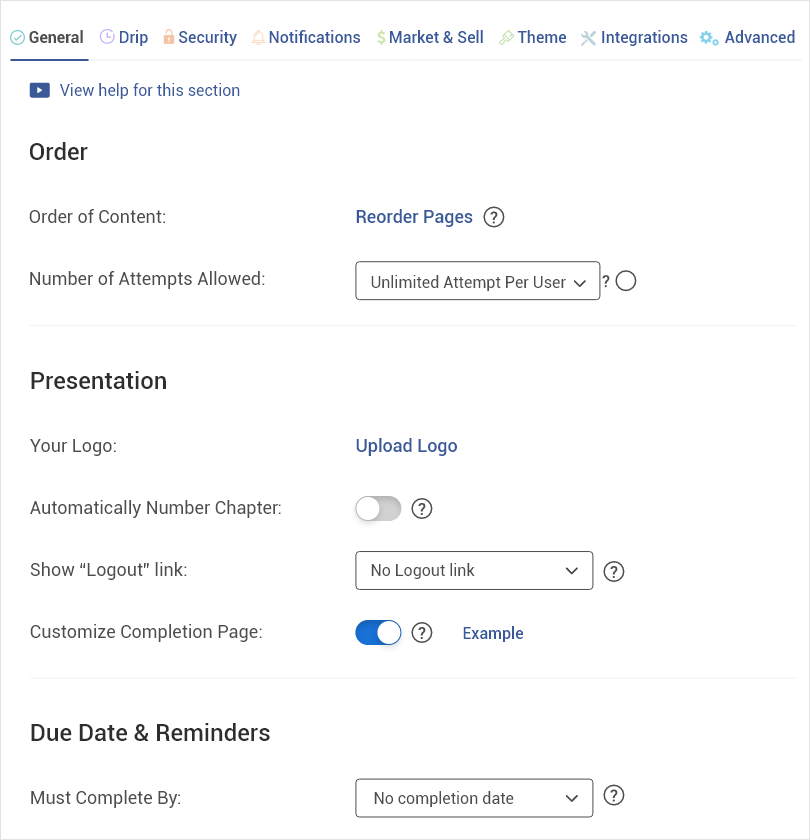810x840 pixels.
Task: Click help icon for Customize Completion Page
Action: click(x=422, y=633)
